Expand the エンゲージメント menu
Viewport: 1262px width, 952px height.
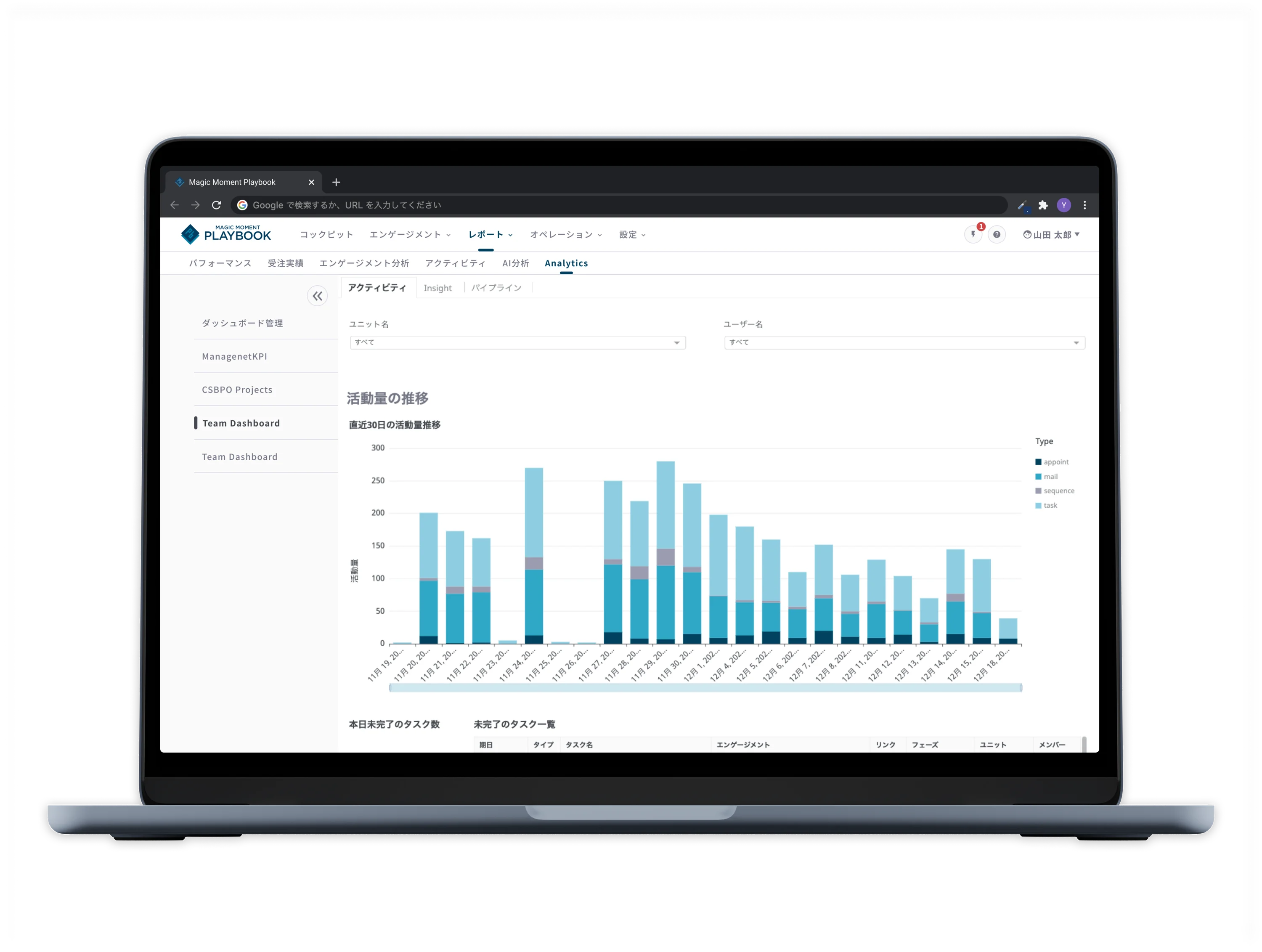[410, 234]
